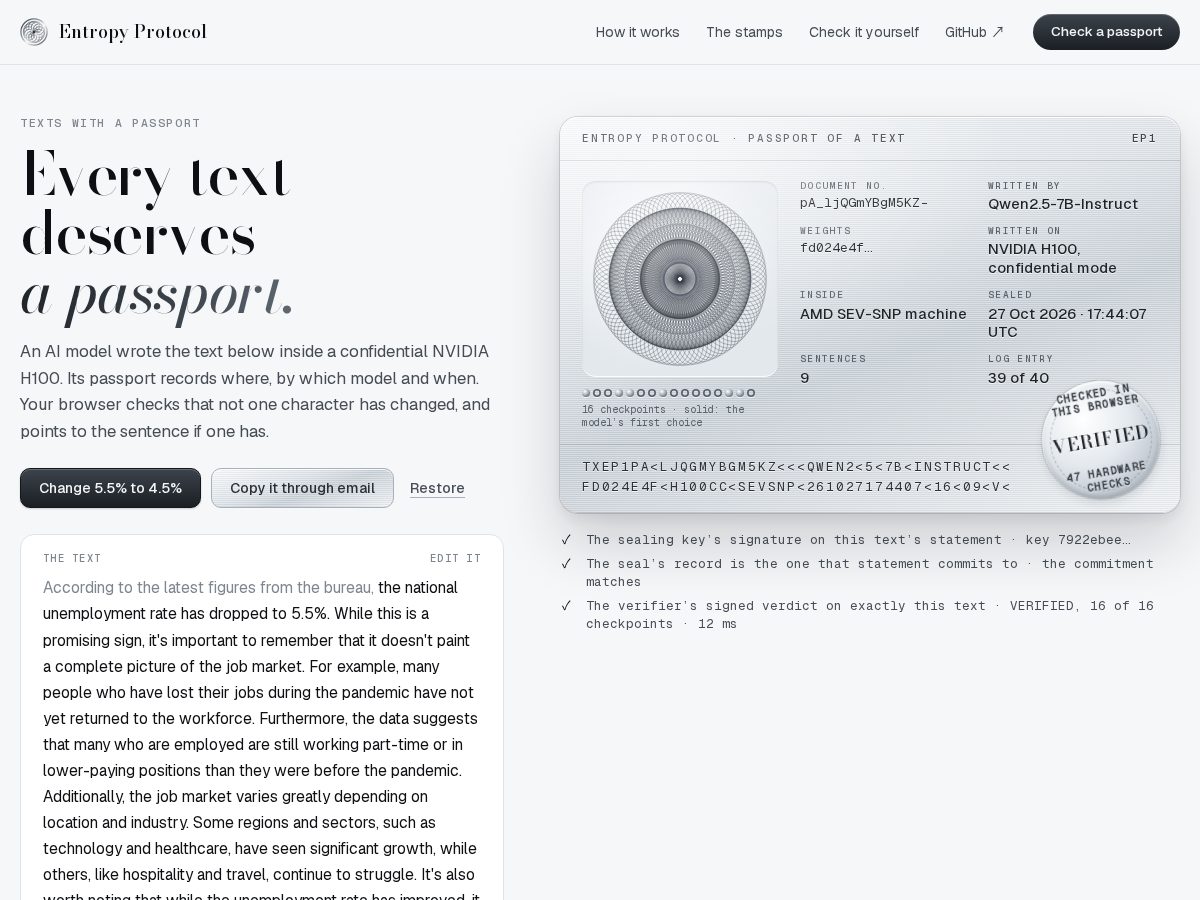Click the Check a passport button
The width and height of the screenshot is (1200, 900).
coord(1106,32)
